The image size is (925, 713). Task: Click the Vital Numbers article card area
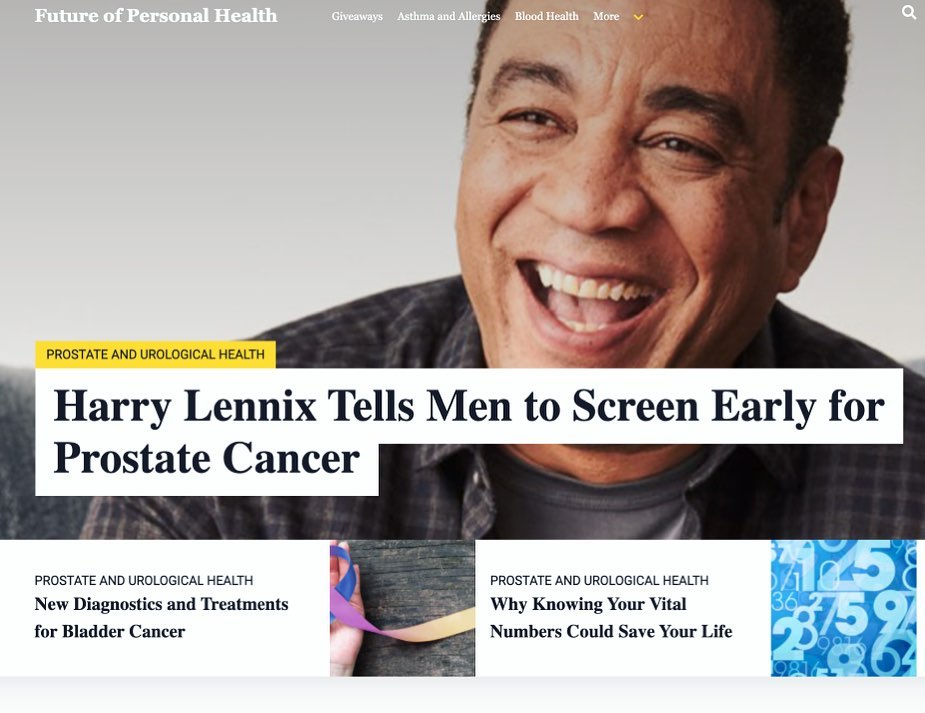(x=623, y=661)
